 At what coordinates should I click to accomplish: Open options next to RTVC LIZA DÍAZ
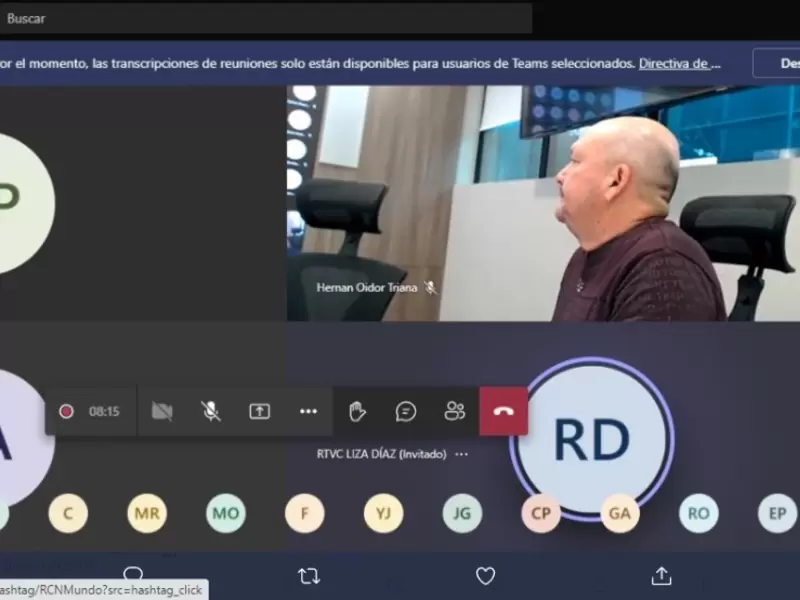[x=461, y=454]
